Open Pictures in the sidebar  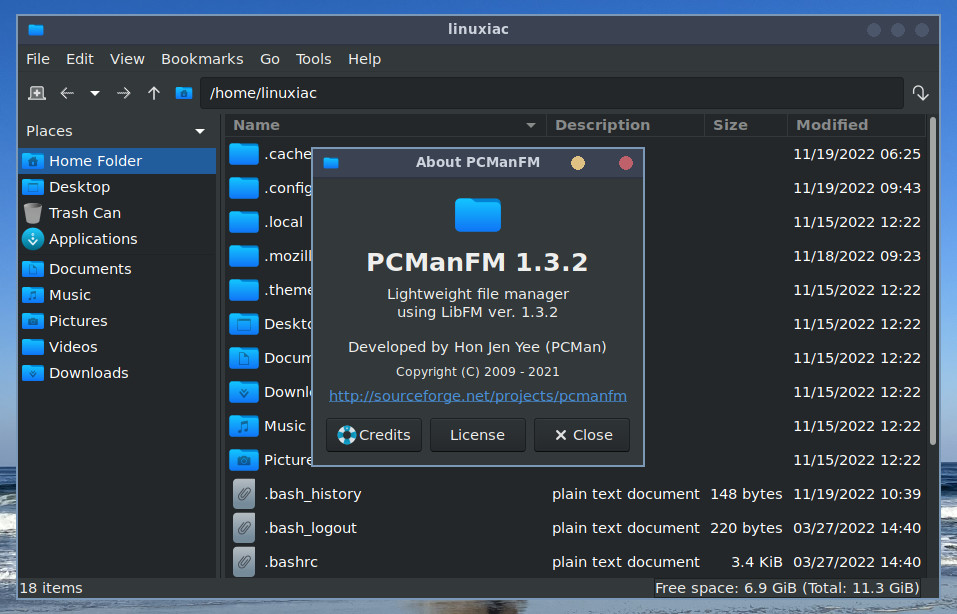(117, 320)
